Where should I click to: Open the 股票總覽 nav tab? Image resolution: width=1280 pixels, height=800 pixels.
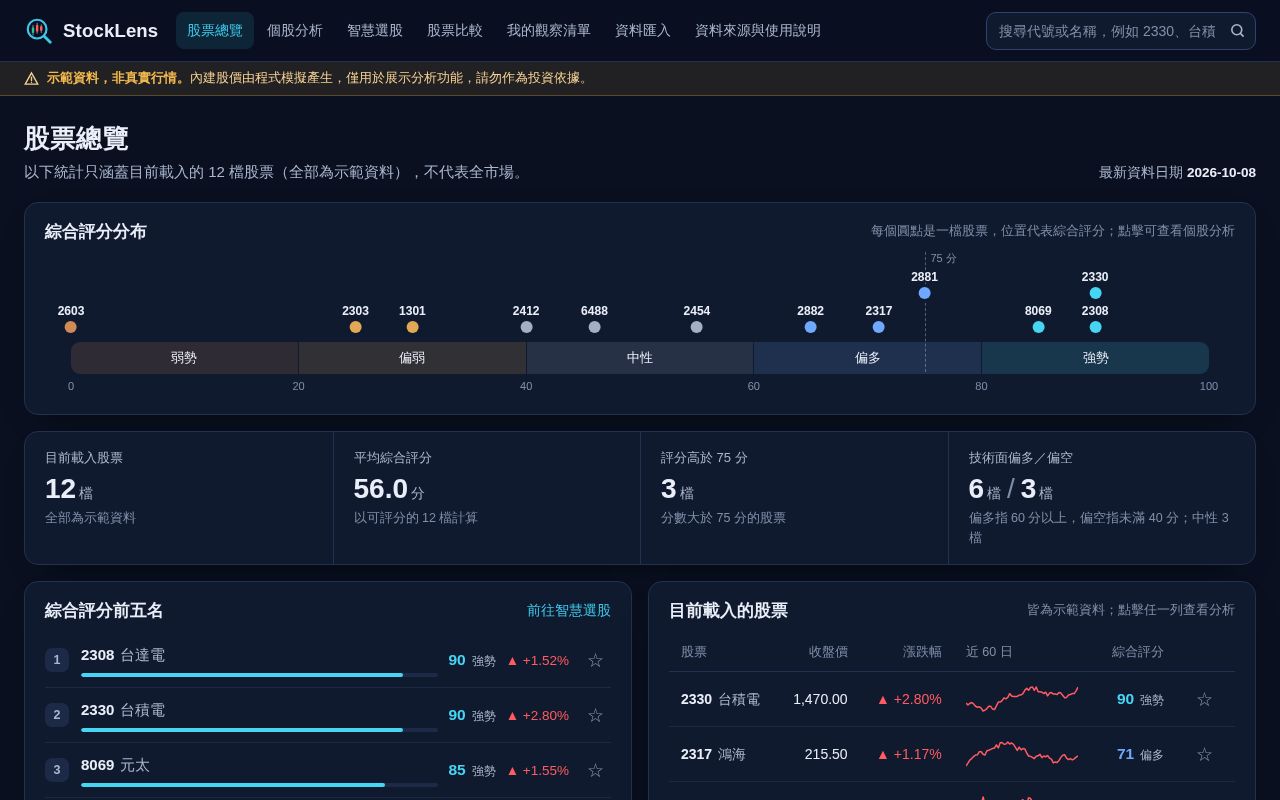(215, 31)
